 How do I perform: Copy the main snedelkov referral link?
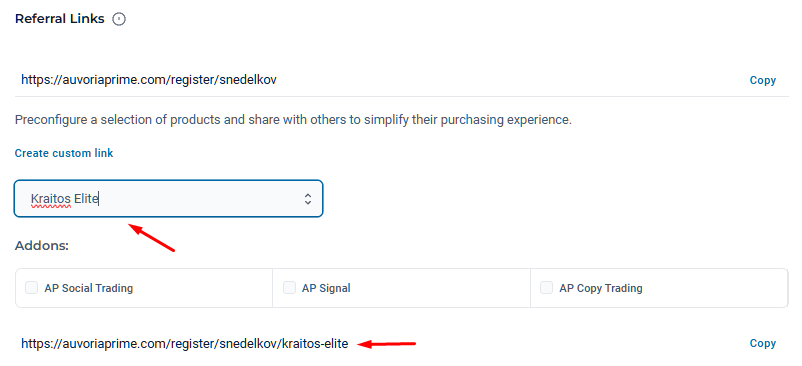coord(762,80)
